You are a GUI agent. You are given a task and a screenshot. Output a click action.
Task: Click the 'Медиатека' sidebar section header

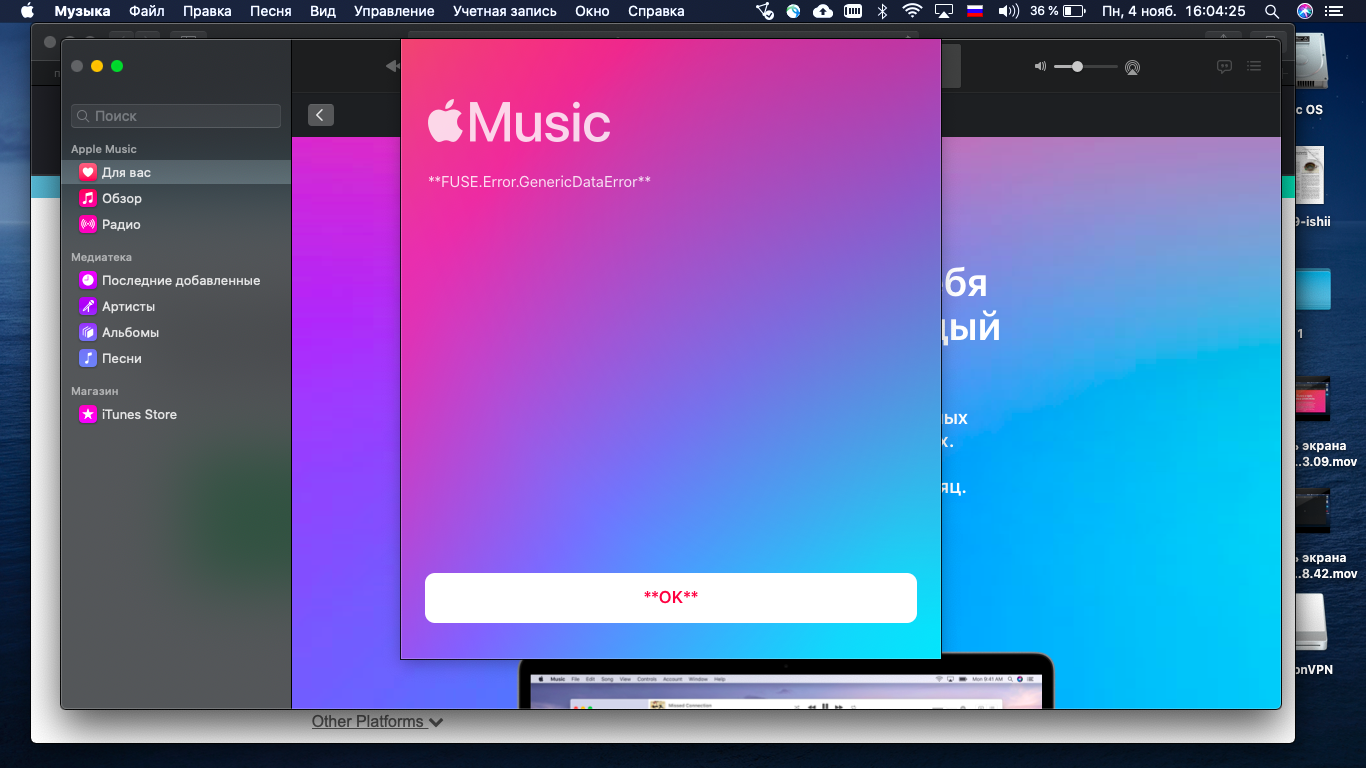point(101,257)
